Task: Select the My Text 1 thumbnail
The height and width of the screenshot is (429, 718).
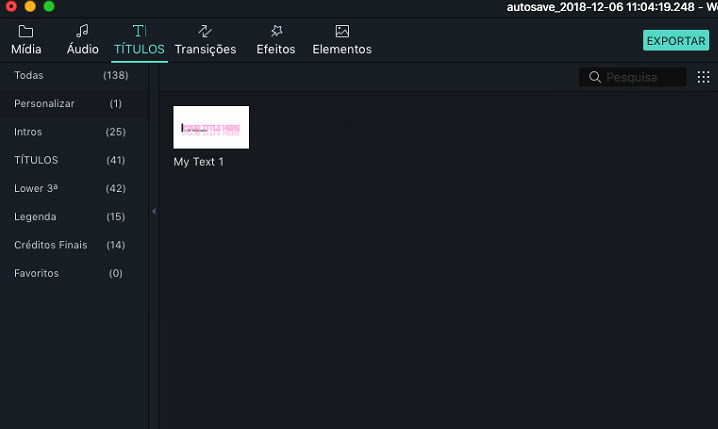Action: 211,127
